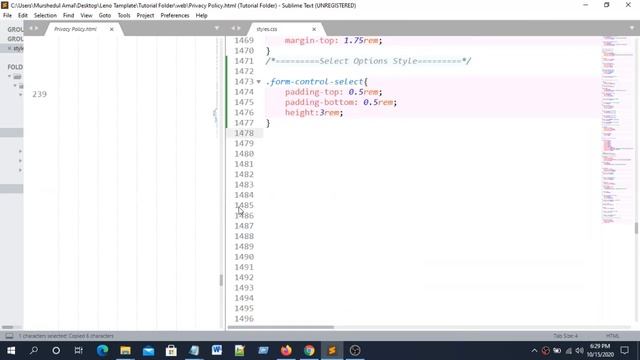This screenshot has width=640, height=360.
Task: Switch to the Privacy Policy.html tab
Action: pyautogui.click(x=76, y=29)
